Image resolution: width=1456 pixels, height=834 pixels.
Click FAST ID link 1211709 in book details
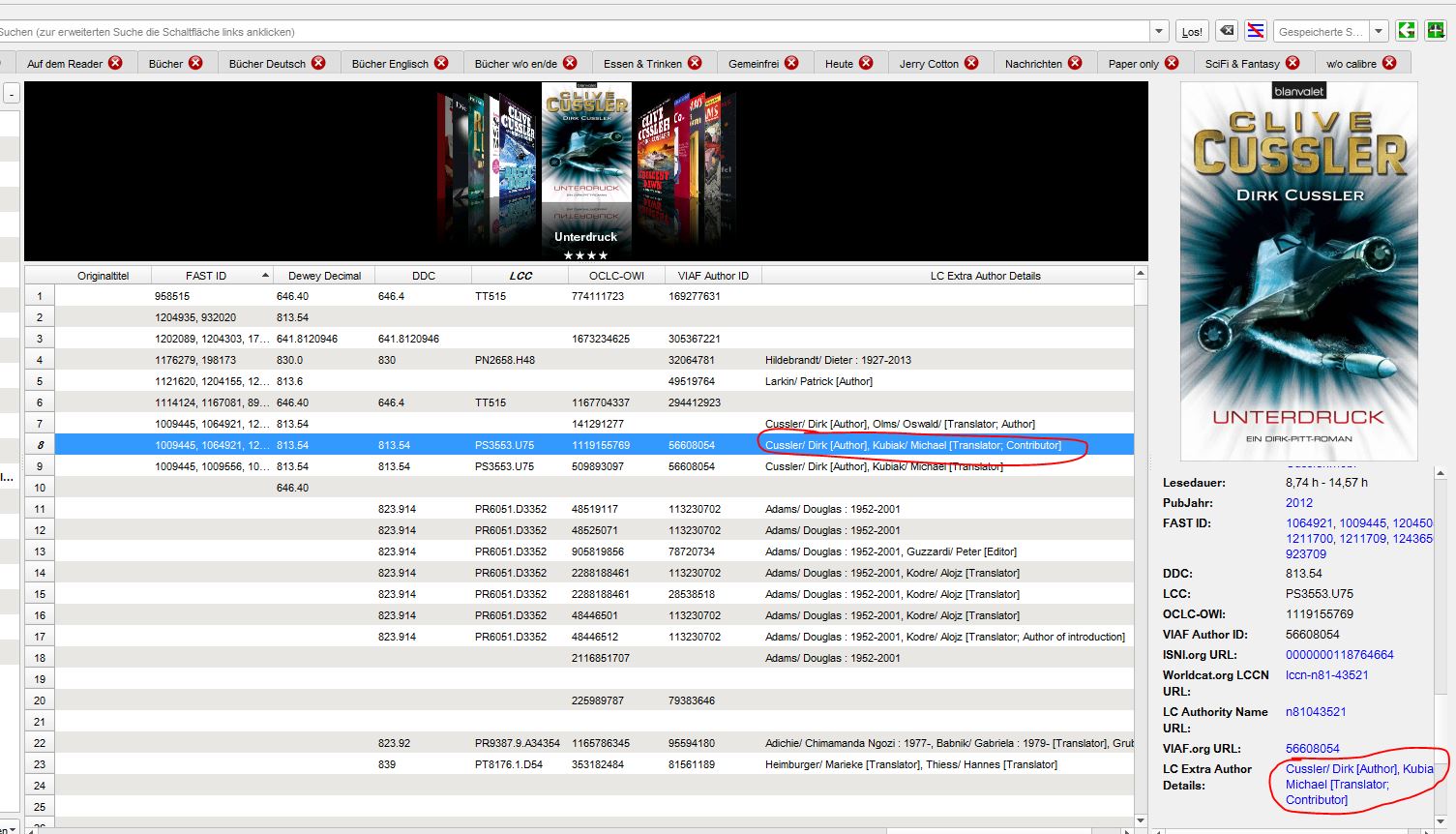pos(1363,539)
